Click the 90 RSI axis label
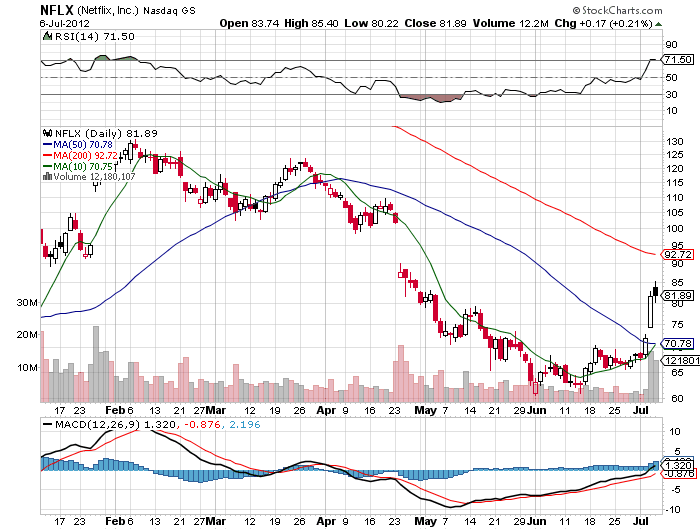This screenshot has height=530, width=700. (x=671, y=45)
